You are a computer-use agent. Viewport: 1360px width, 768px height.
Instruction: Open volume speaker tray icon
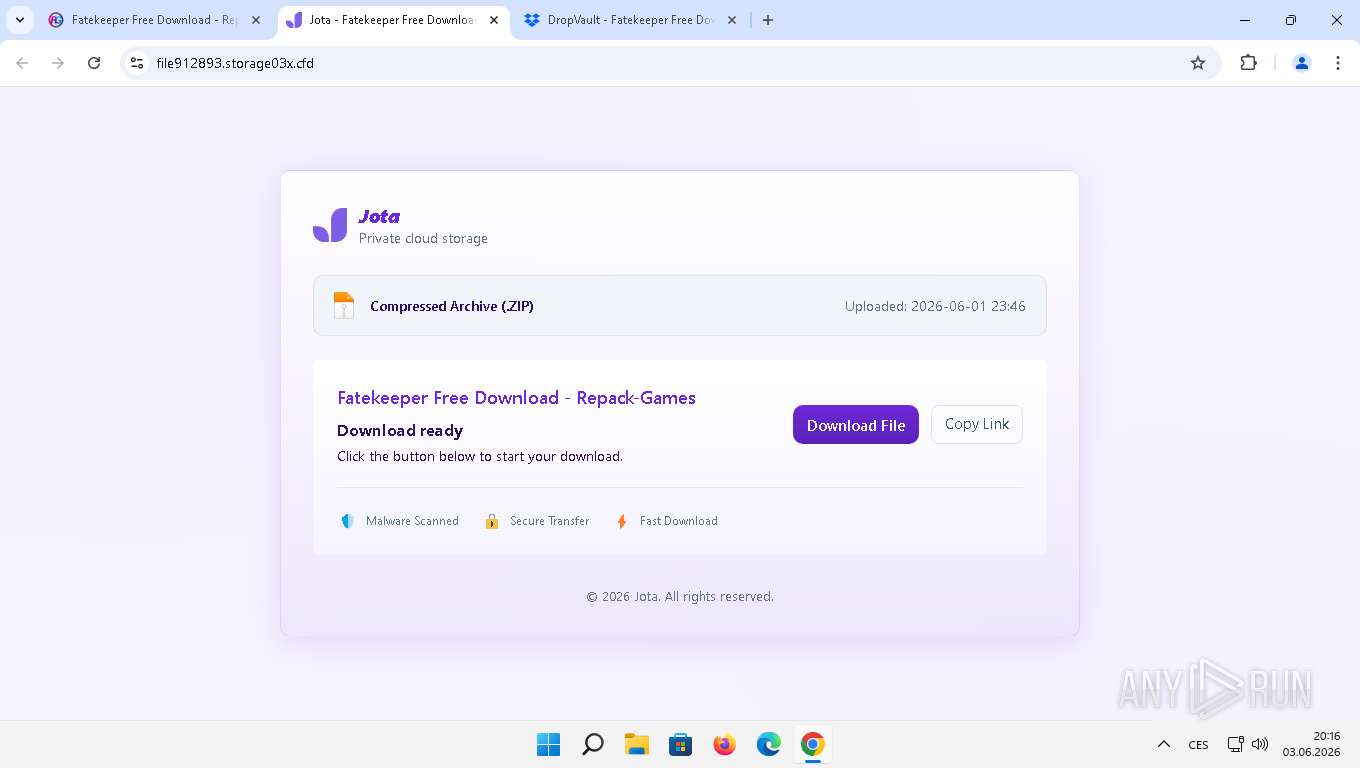[1260, 744]
